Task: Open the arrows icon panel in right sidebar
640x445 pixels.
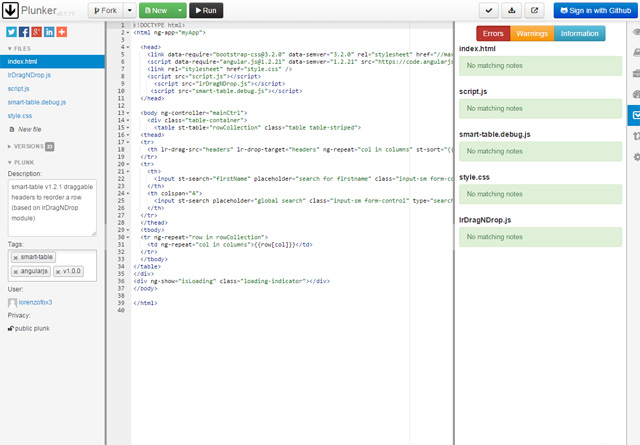Action: click(636, 136)
